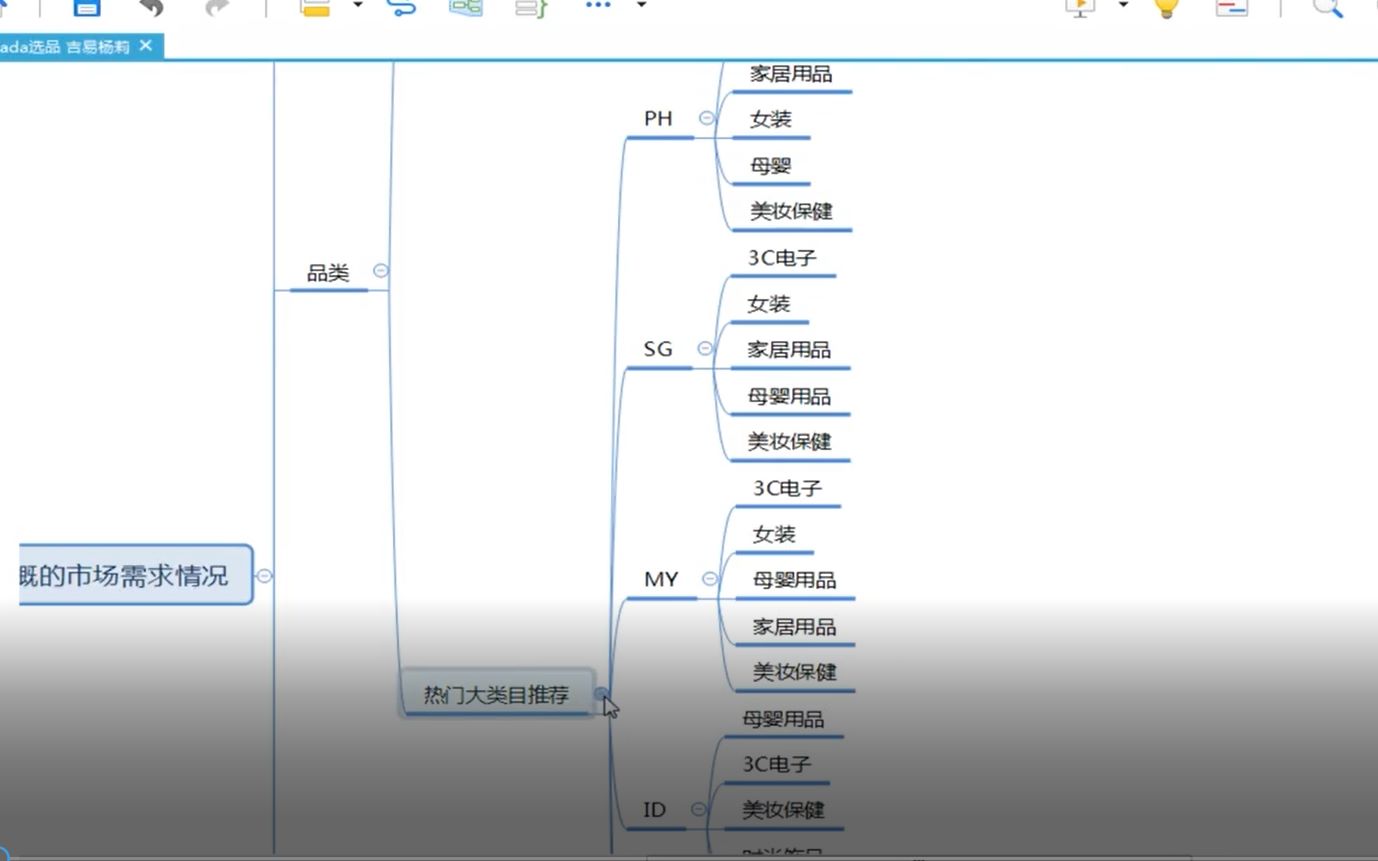This screenshot has height=861, width=1378.
Task: Click the Save icon in the toolbar
Action: coord(87,6)
